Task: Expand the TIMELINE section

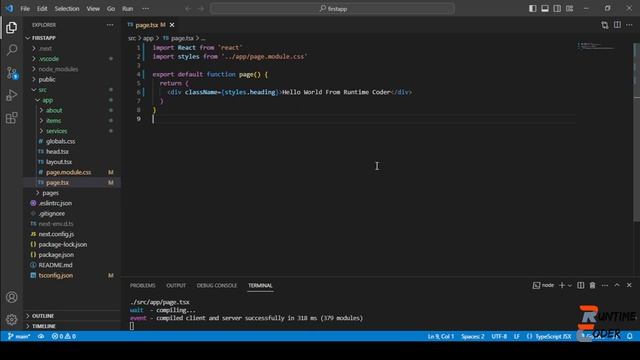Action: click(x=72, y=326)
